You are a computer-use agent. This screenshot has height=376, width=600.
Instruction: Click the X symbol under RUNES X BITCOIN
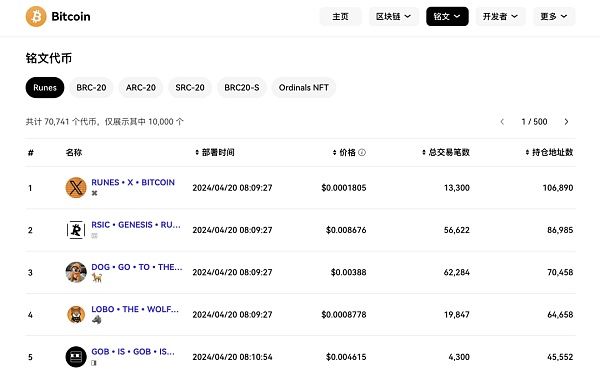coord(95,193)
